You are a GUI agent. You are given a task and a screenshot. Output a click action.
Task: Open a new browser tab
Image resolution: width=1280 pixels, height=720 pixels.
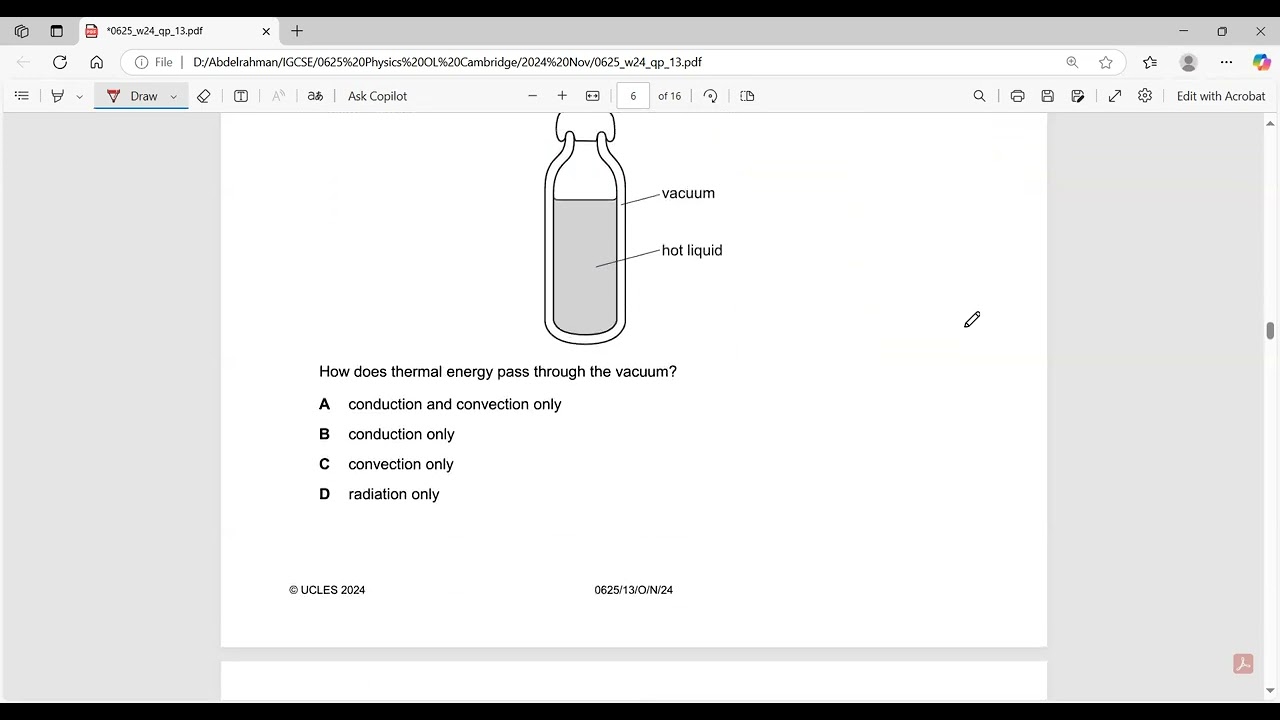[297, 31]
